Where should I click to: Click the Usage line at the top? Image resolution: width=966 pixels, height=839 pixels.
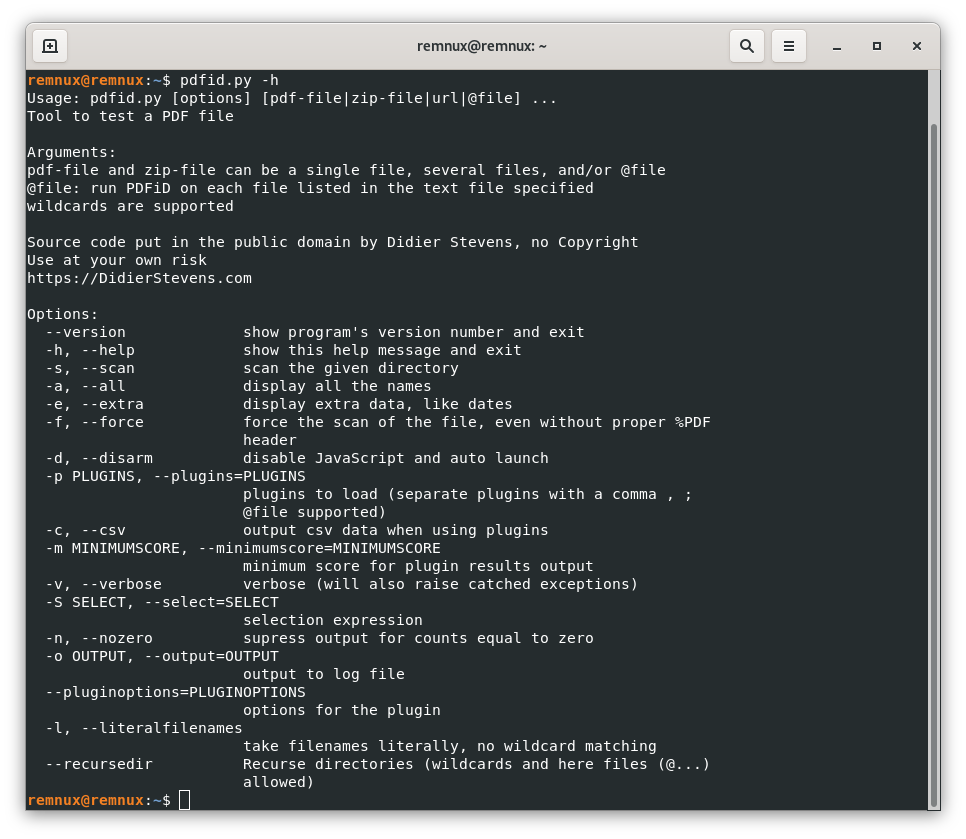pos(290,98)
